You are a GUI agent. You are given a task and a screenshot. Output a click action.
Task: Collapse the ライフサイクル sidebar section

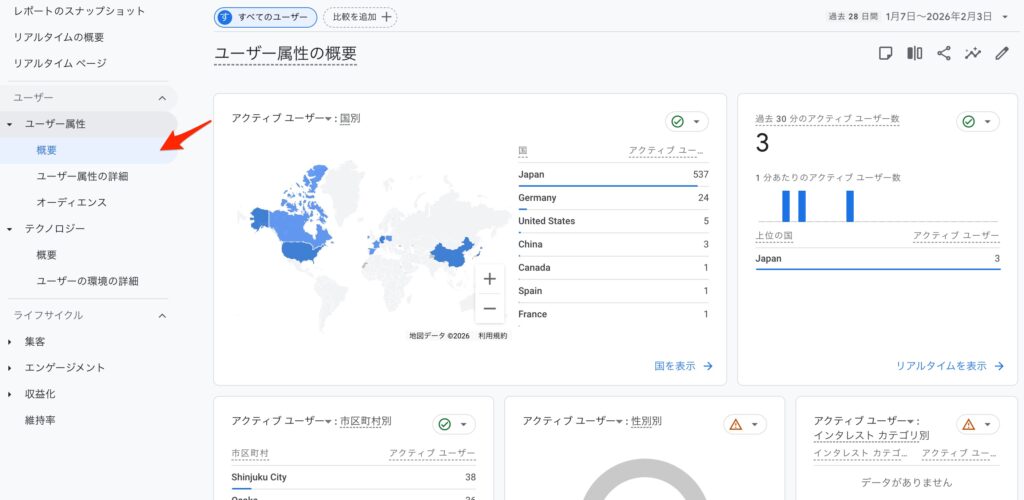click(x=162, y=316)
